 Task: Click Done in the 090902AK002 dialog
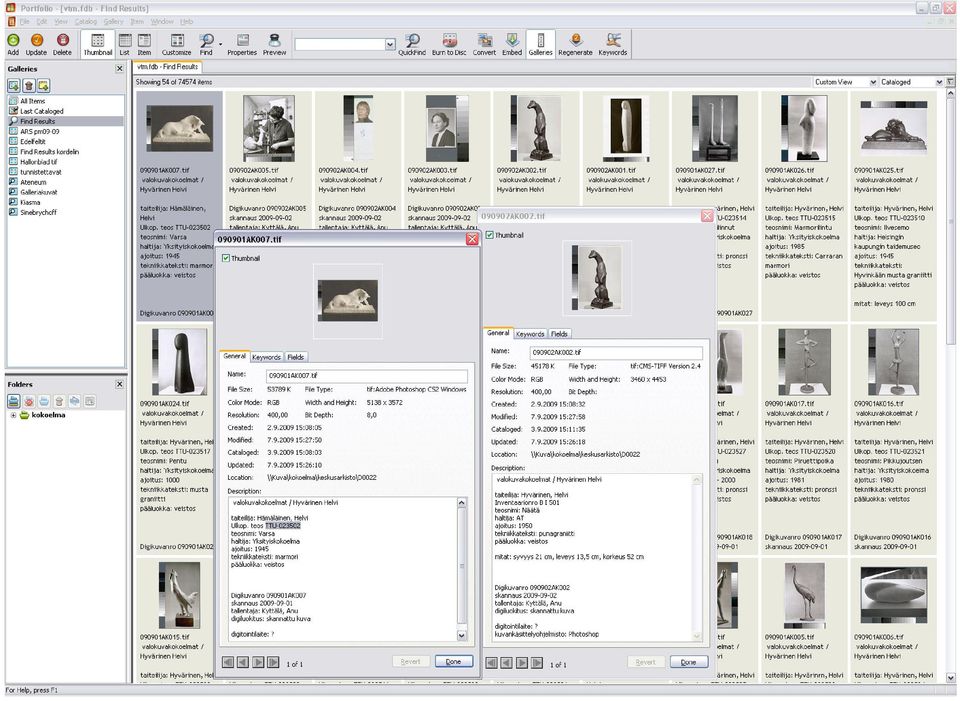pyautogui.click(x=688, y=662)
